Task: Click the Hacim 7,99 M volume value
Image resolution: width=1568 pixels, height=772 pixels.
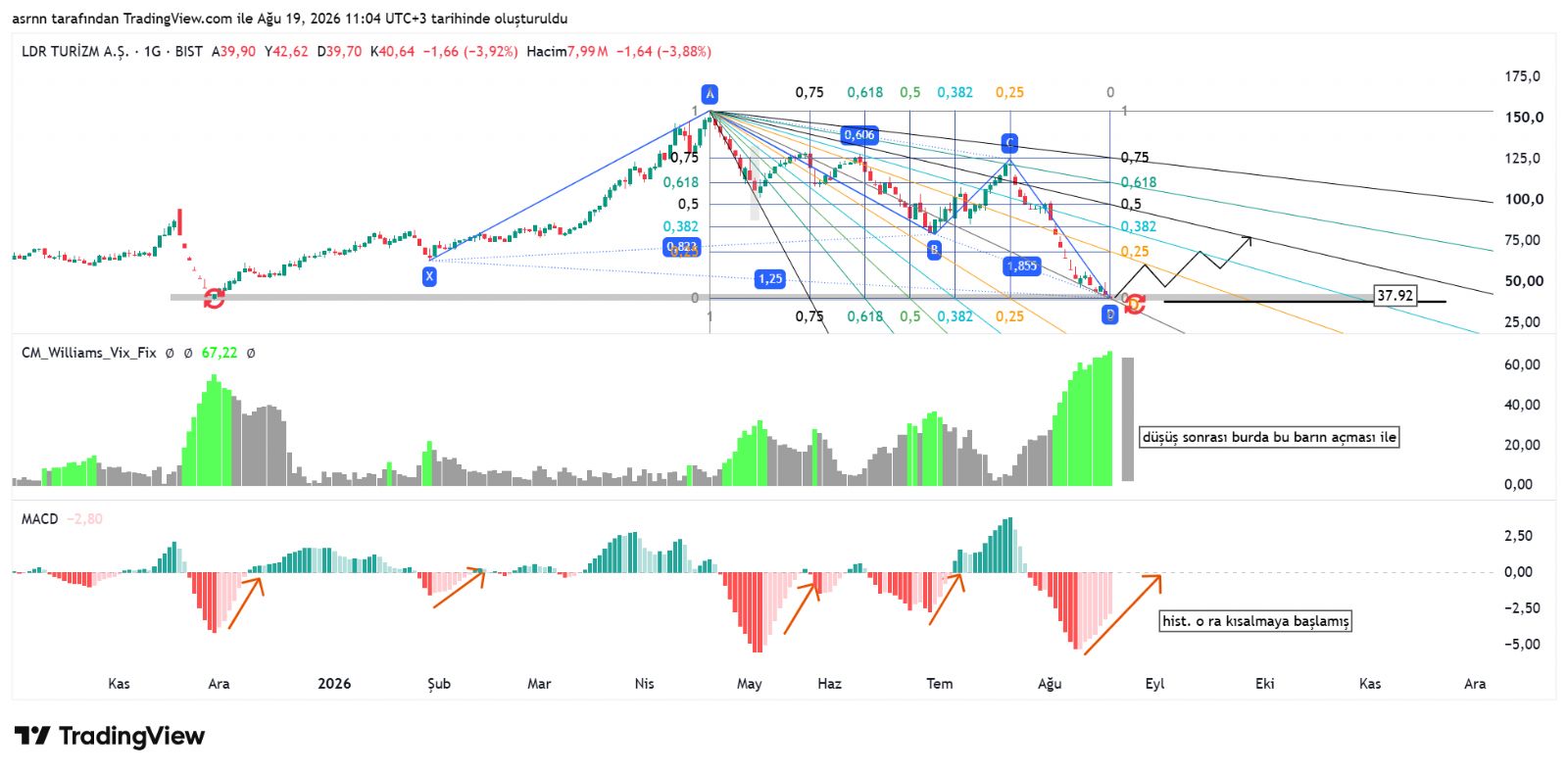Action: point(567,51)
